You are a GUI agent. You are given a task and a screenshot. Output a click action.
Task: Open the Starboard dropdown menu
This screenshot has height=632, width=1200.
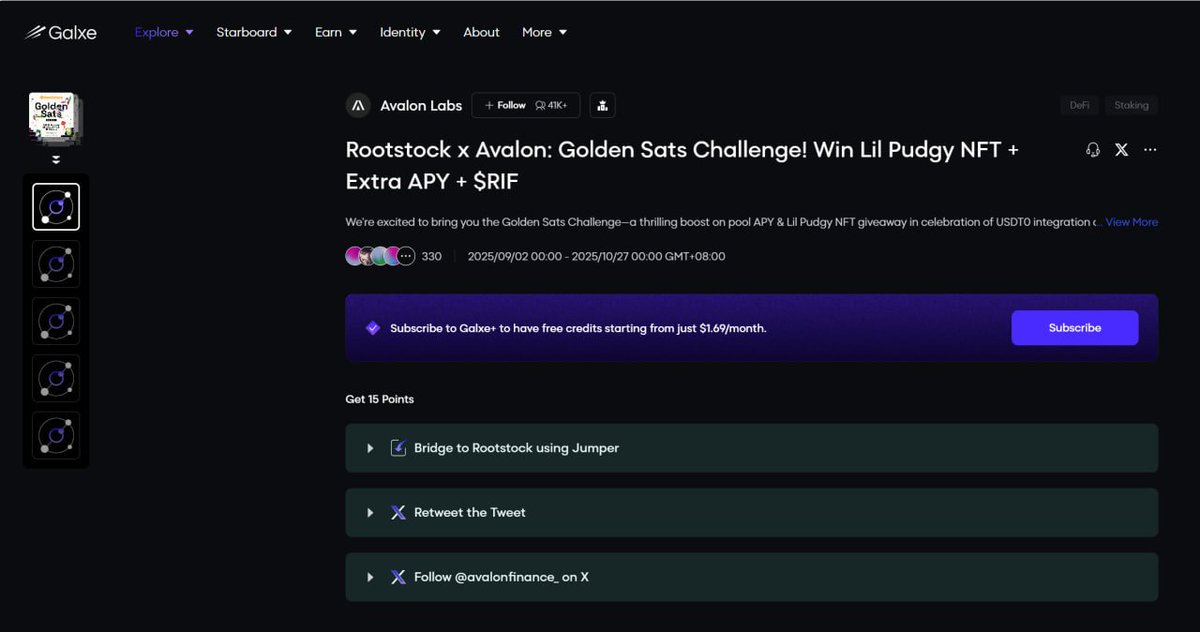click(254, 32)
